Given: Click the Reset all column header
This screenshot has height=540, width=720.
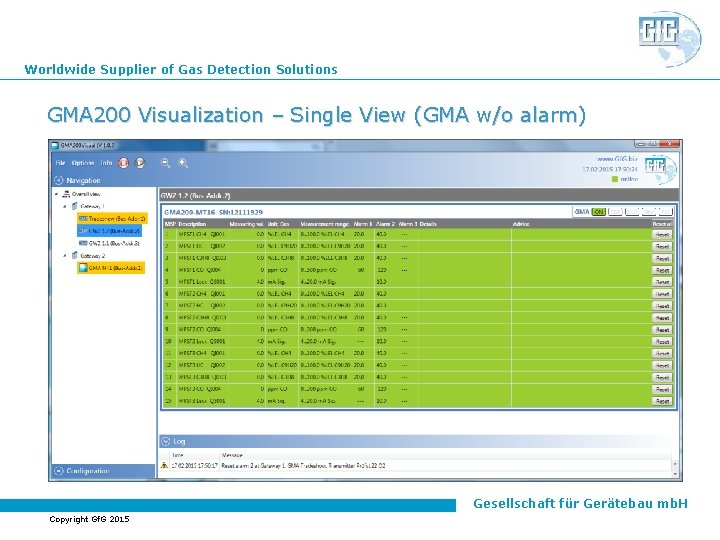Looking at the screenshot, I should [x=662, y=224].
